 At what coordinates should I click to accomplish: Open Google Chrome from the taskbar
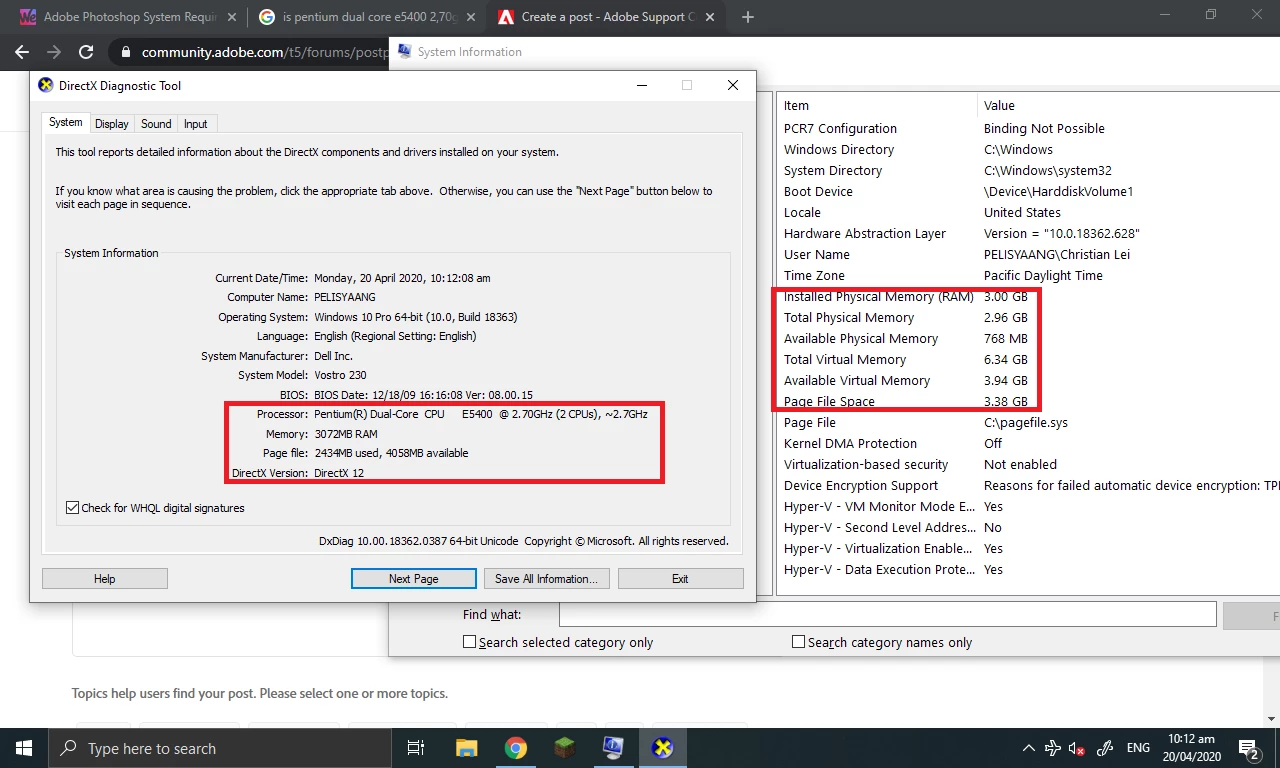(515, 748)
